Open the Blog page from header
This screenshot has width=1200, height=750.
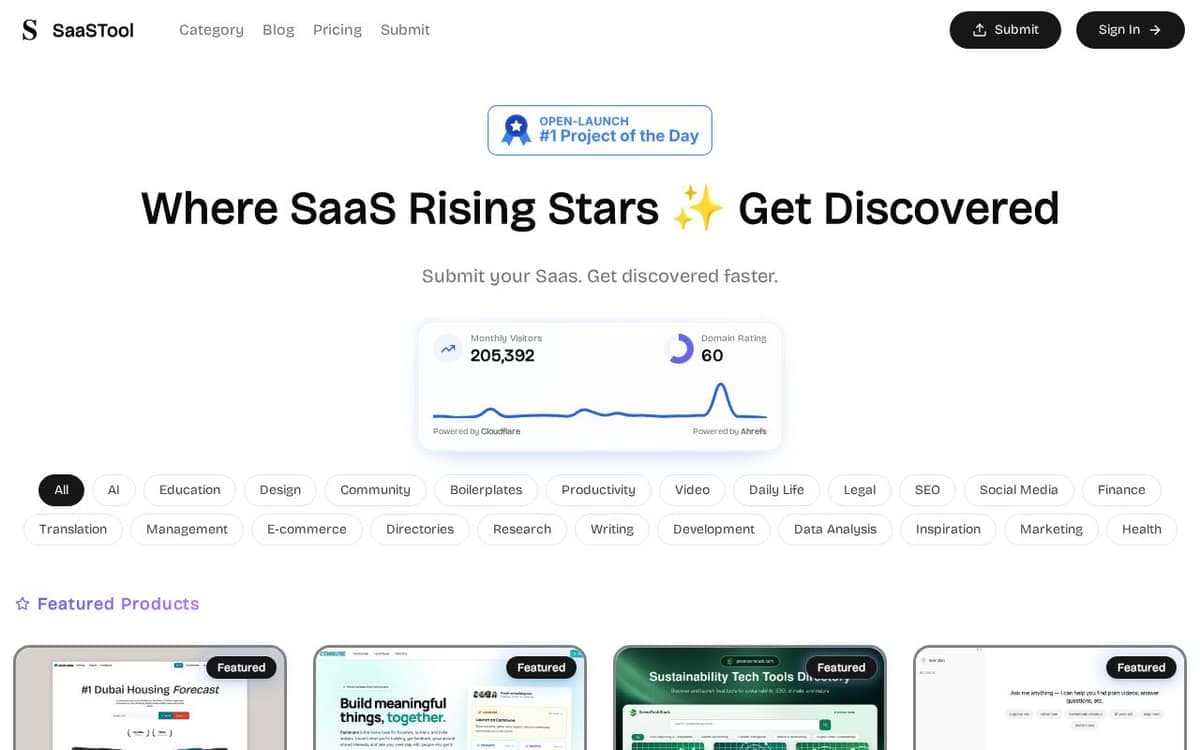point(278,30)
